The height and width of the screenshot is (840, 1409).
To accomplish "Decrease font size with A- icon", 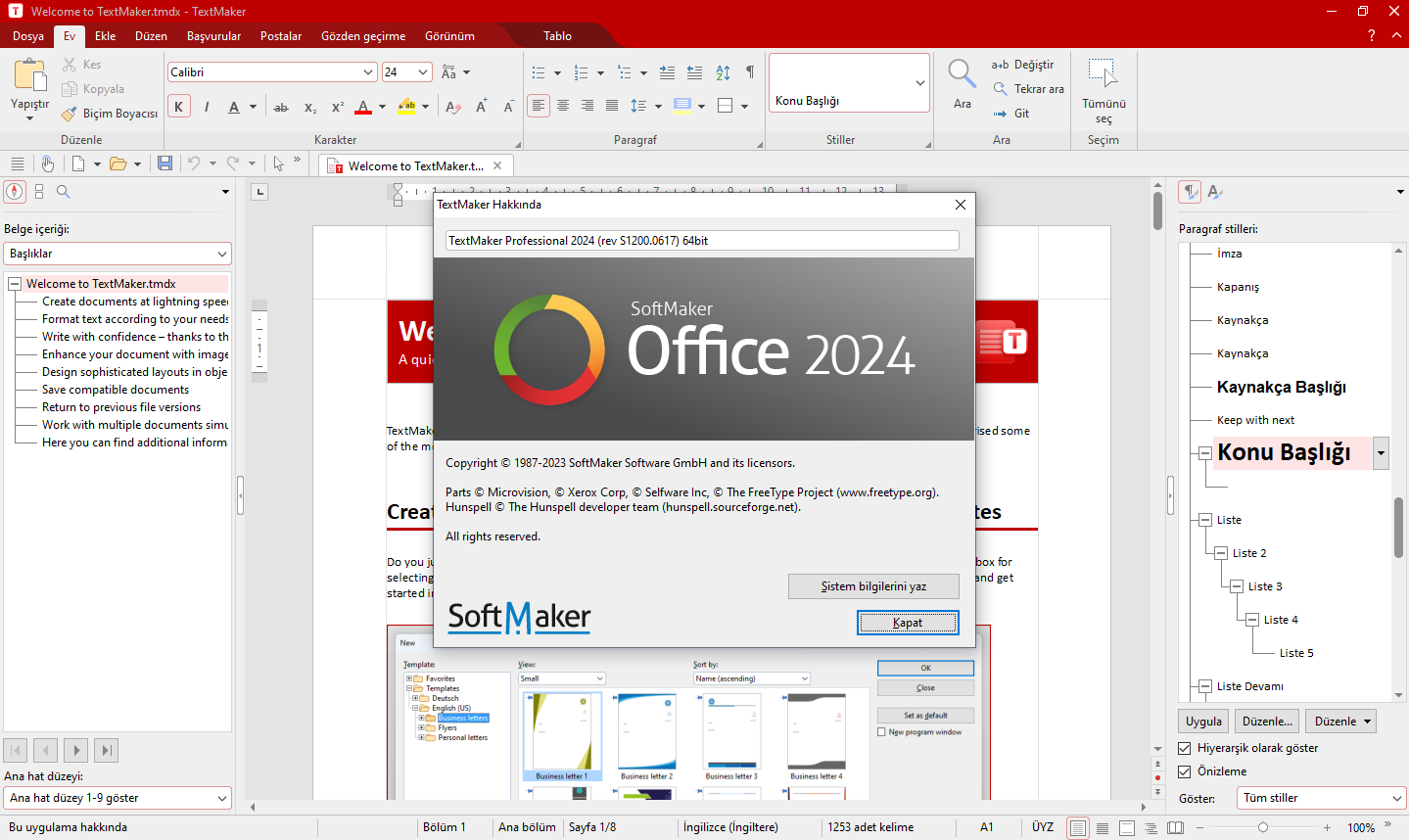I will [508, 107].
